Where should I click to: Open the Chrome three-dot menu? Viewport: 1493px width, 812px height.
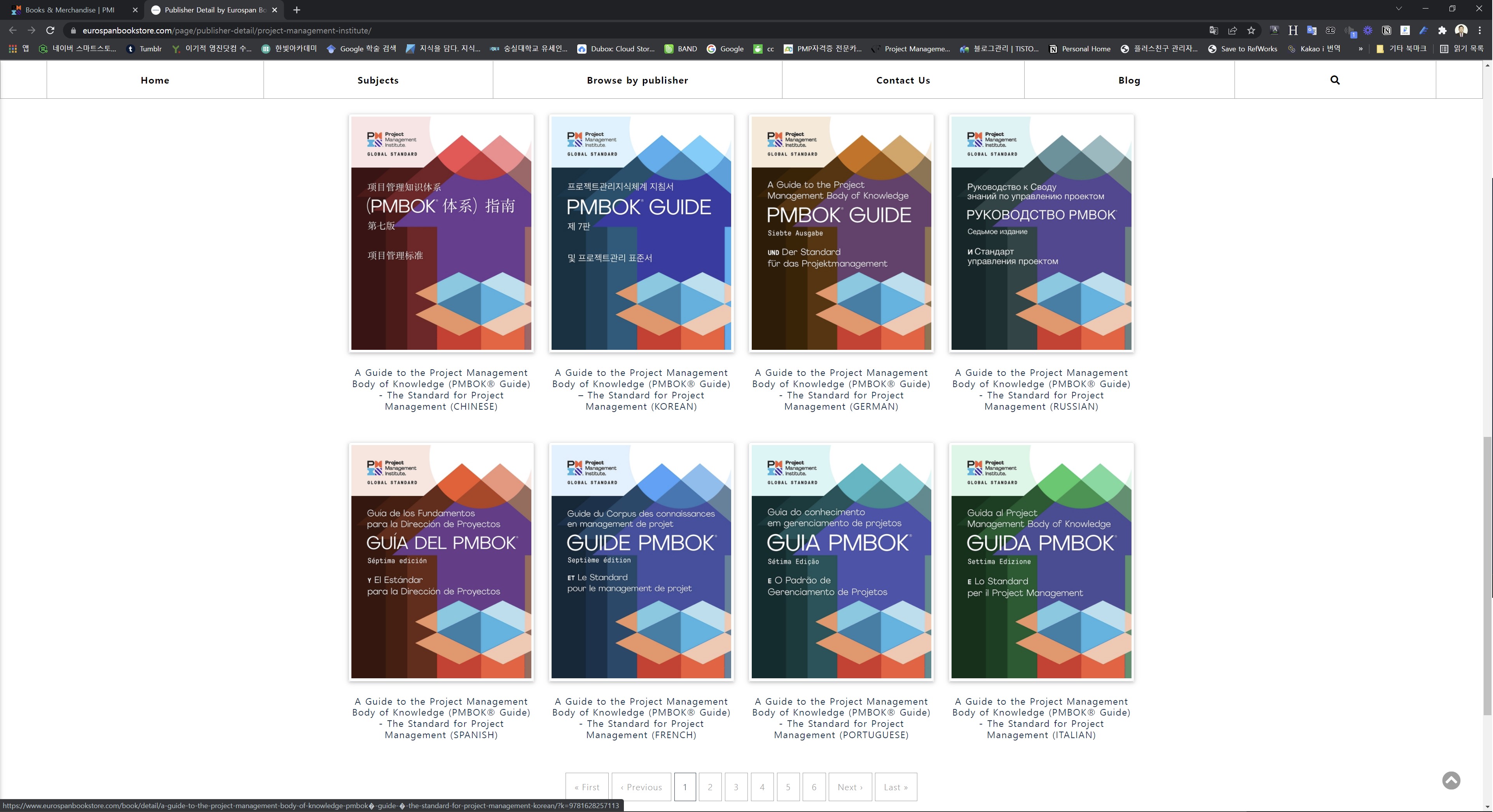pyautogui.click(x=1480, y=31)
